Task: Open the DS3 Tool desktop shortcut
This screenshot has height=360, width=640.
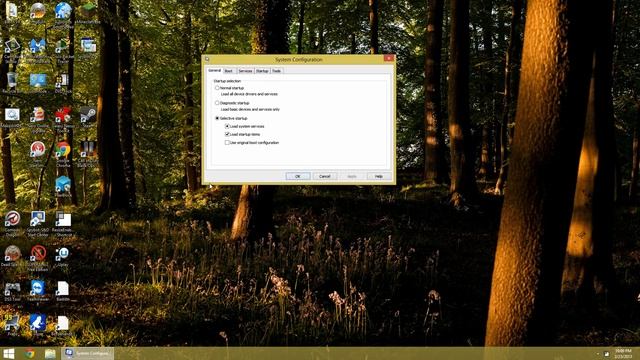Action: pyautogui.click(x=12, y=291)
